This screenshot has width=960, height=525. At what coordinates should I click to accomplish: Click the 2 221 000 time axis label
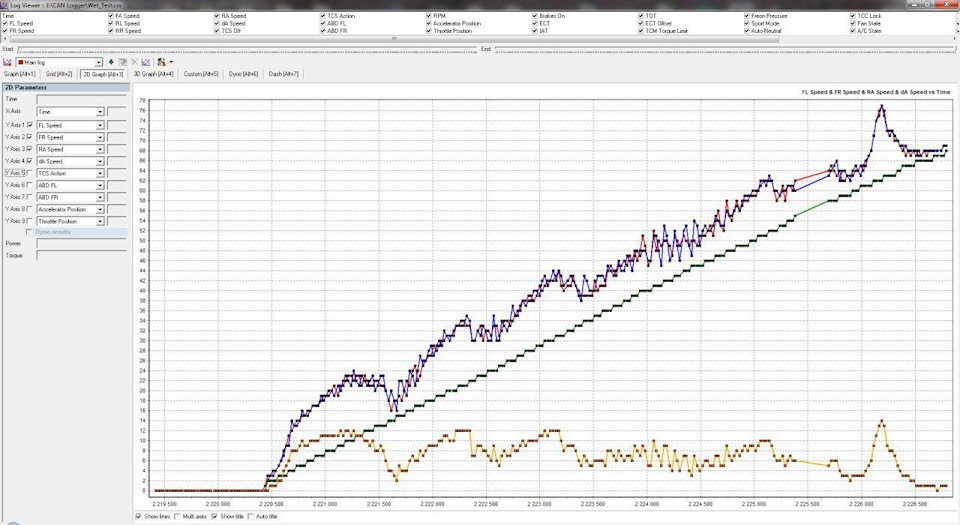coord(324,504)
